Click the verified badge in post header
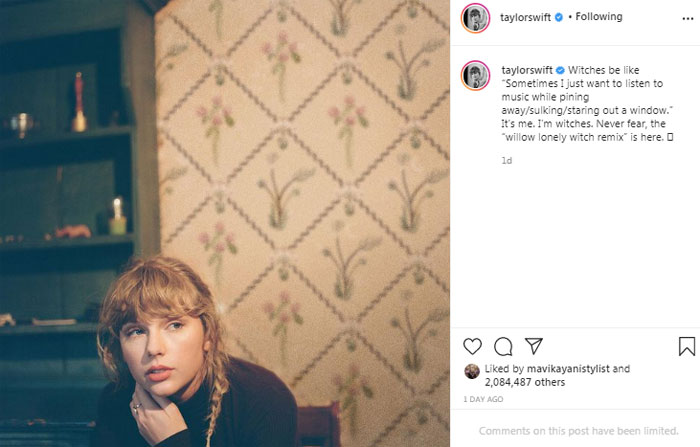 click(560, 17)
